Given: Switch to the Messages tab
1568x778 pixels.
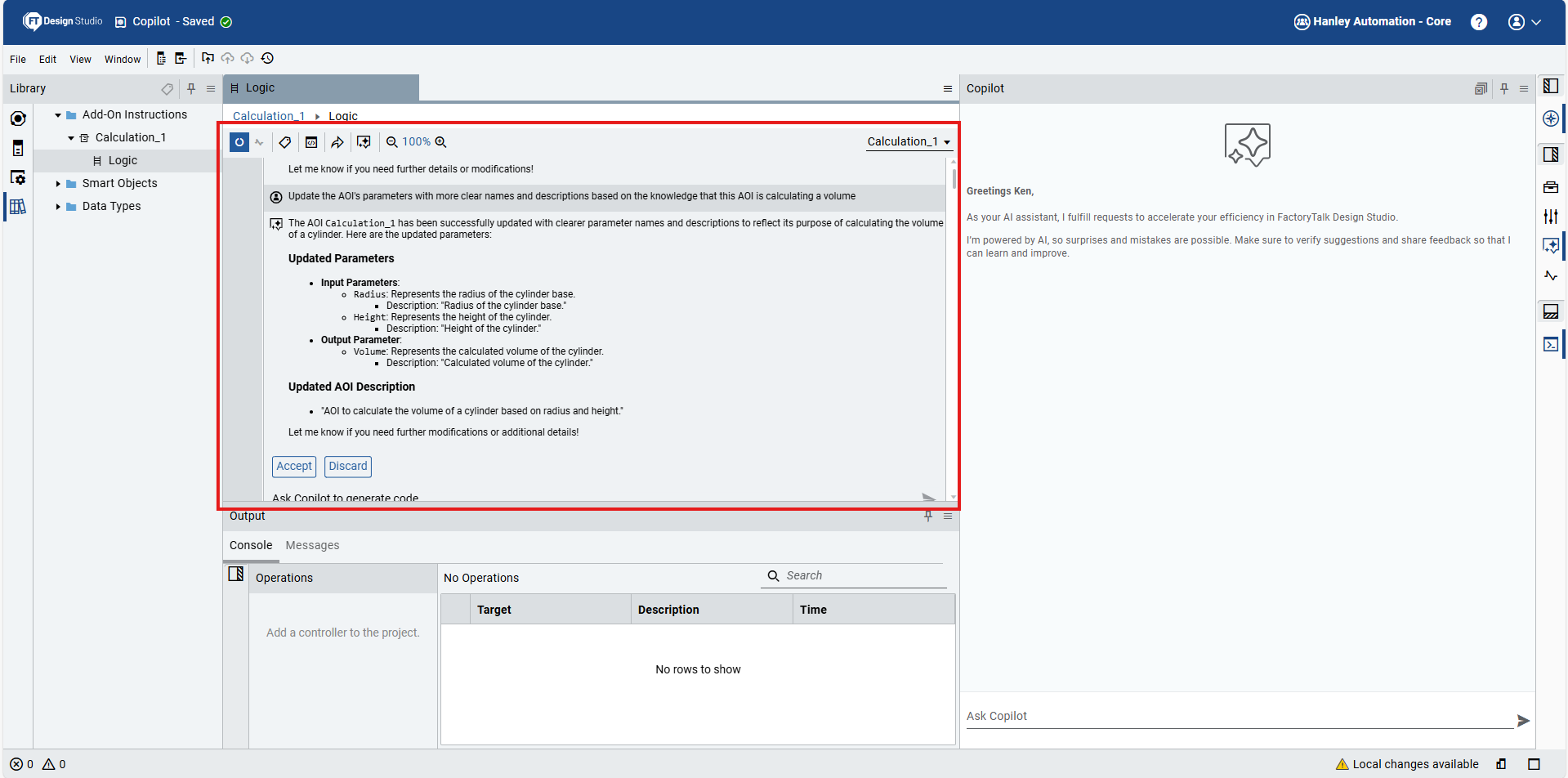Looking at the screenshot, I should (x=312, y=545).
